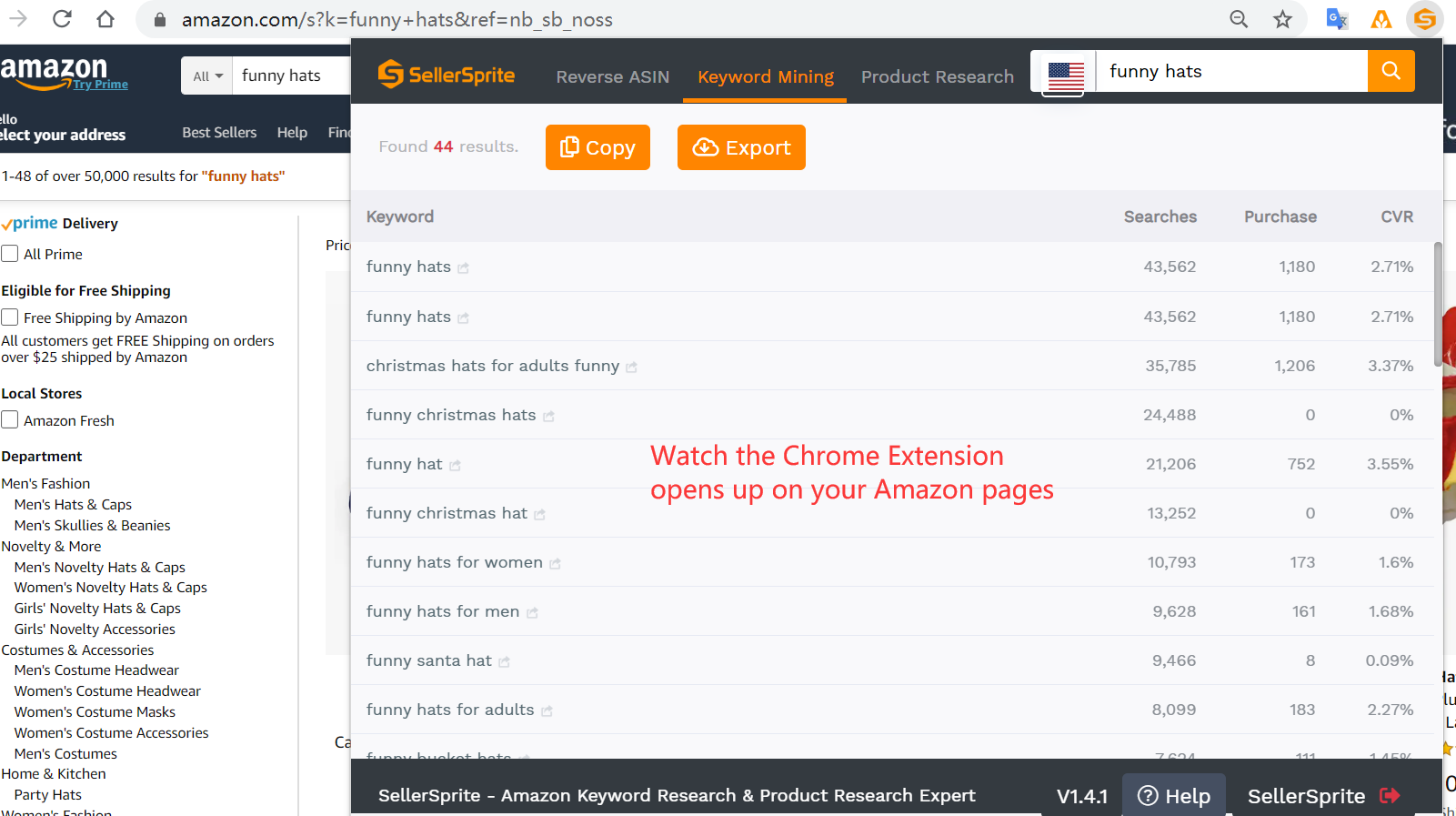Click the browser zoom magnifier icon

[x=1239, y=19]
